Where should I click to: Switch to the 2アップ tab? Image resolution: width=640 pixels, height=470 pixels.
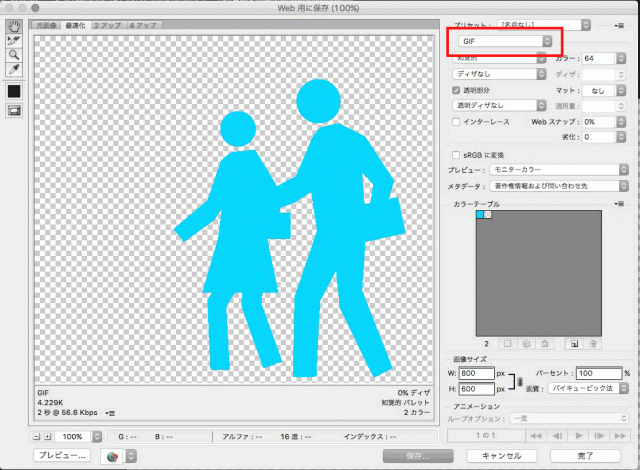point(106,23)
